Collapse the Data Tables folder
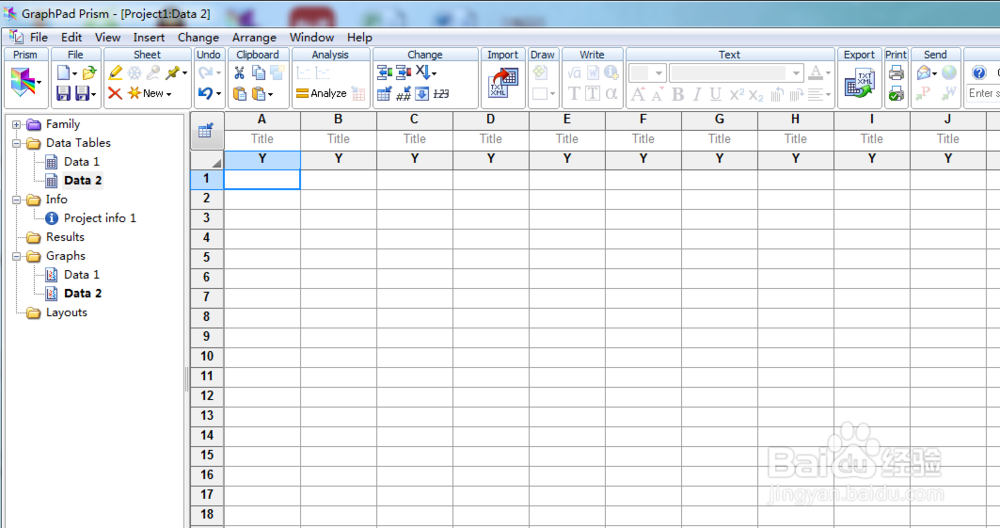This screenshot has width=1000, height=528. 17,143
